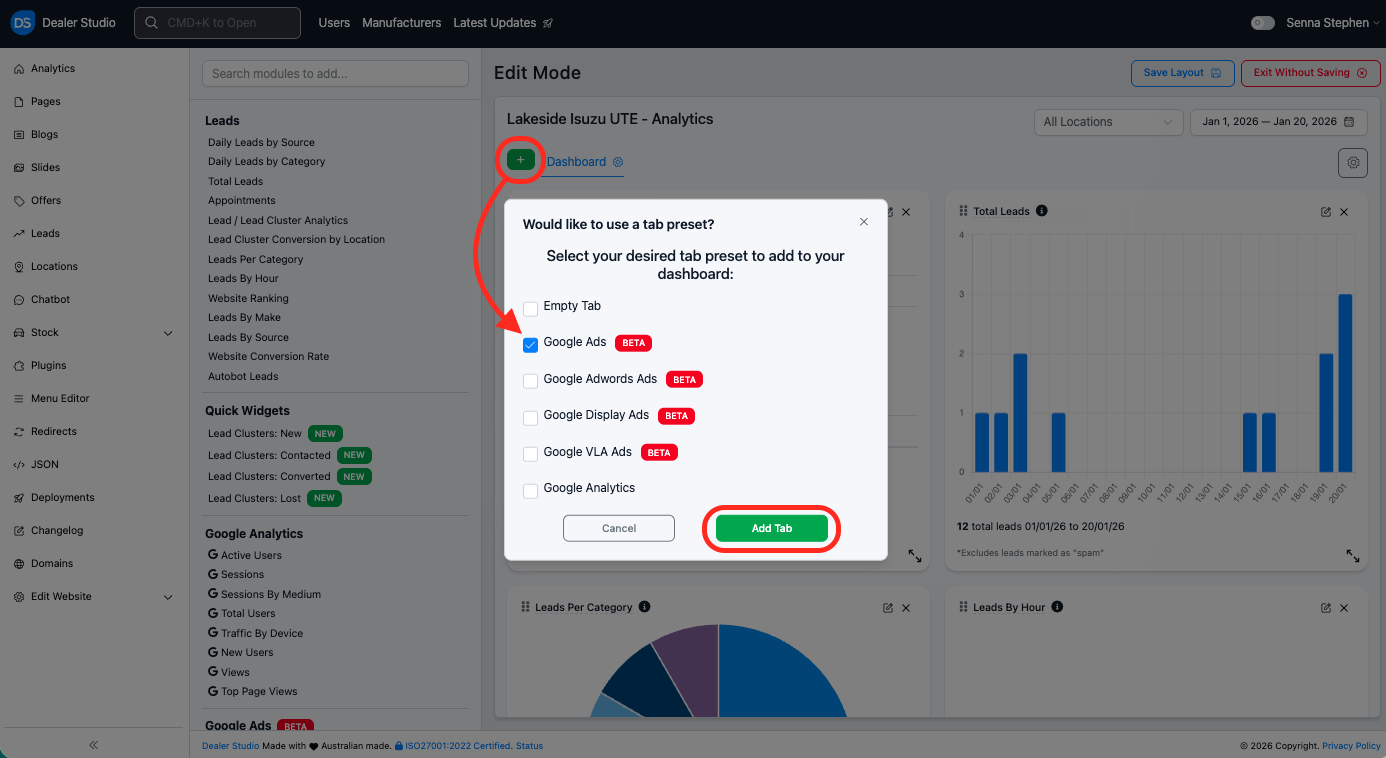The width and height of the screenshot is (1386, 758).
Task: Click the rocket icon next to Latest Updates
Action: [x=548, y=23]
